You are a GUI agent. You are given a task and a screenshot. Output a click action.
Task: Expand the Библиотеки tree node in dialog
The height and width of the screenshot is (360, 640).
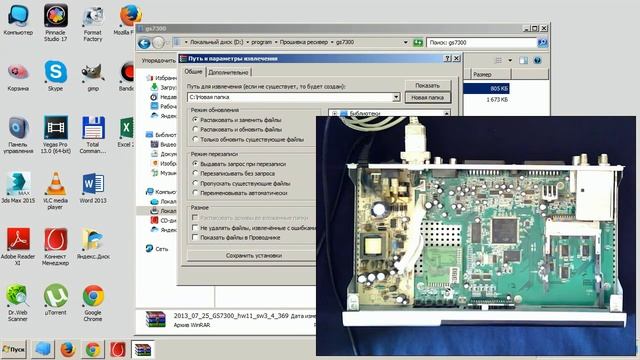[334, 113]
